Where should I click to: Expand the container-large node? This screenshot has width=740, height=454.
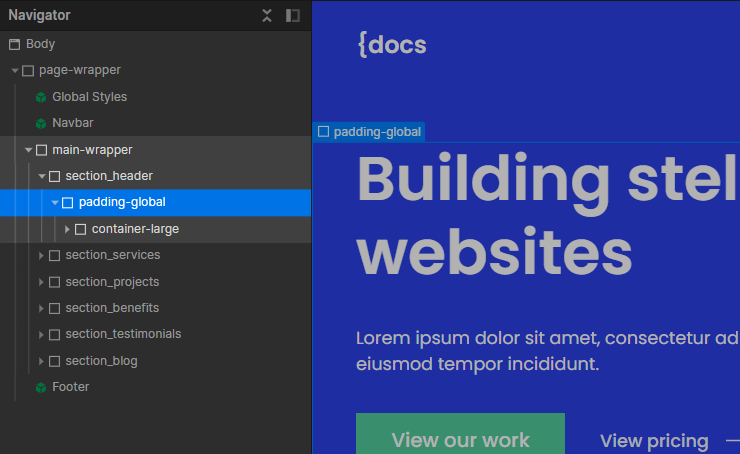tap(67, 229)
